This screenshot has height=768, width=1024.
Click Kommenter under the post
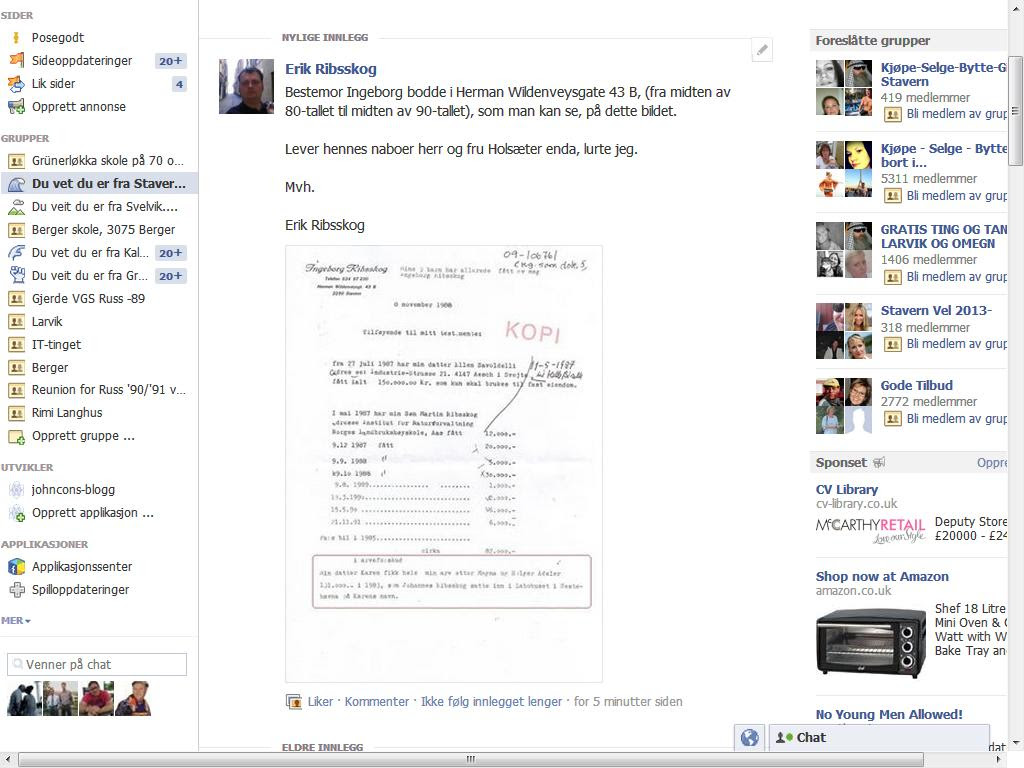tap(377, 701)
